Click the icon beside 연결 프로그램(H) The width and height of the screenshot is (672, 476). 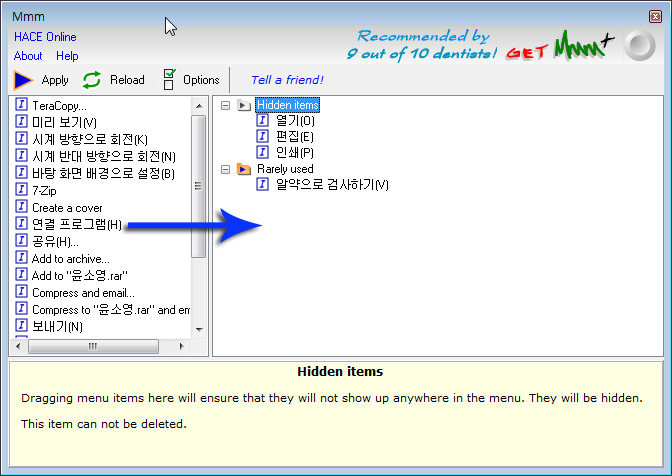coord(21,224)
